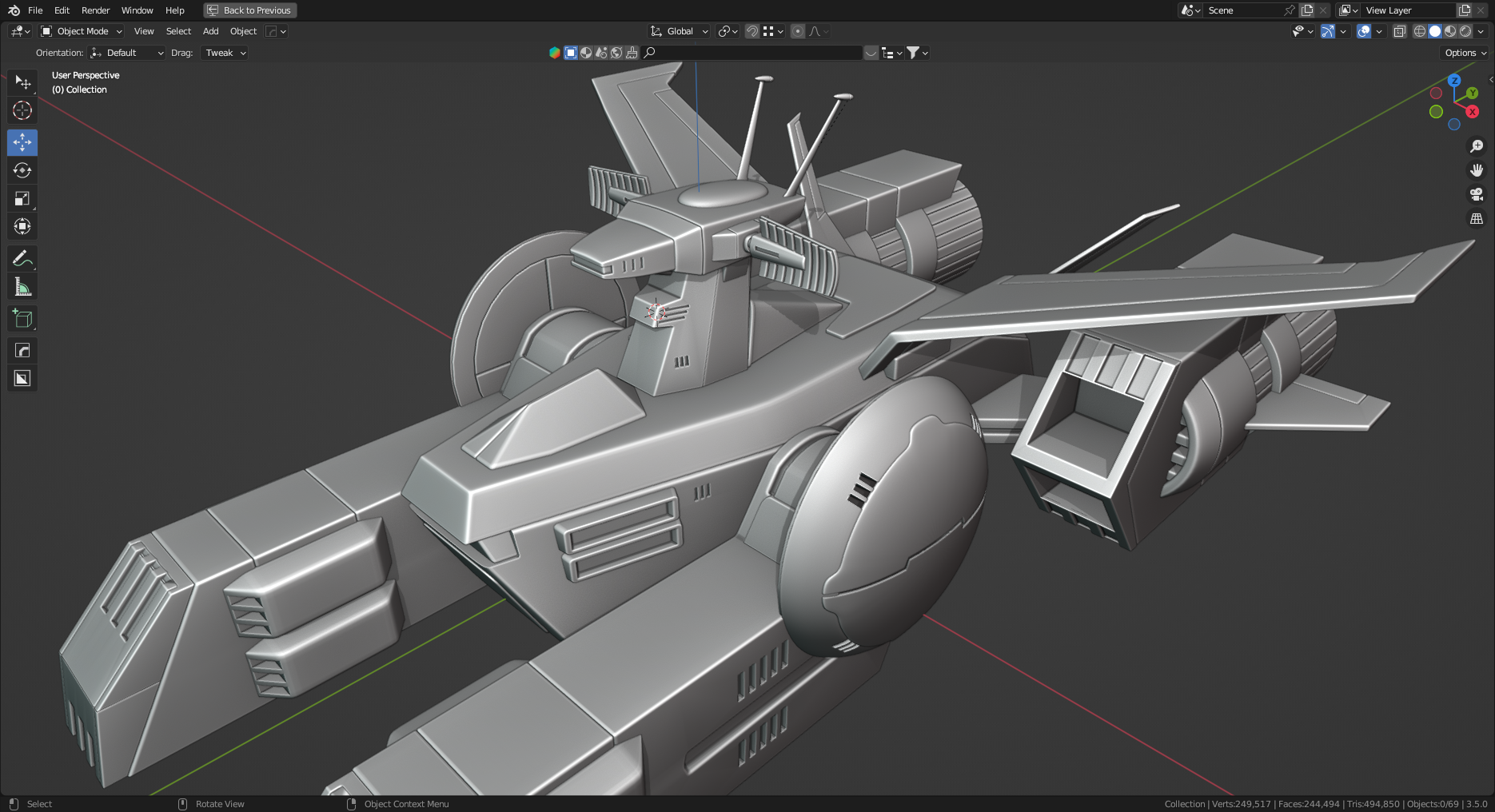Toggle X-ray mode
The width and height of the screenshot is (1495, 812).
coord(1399,31)
